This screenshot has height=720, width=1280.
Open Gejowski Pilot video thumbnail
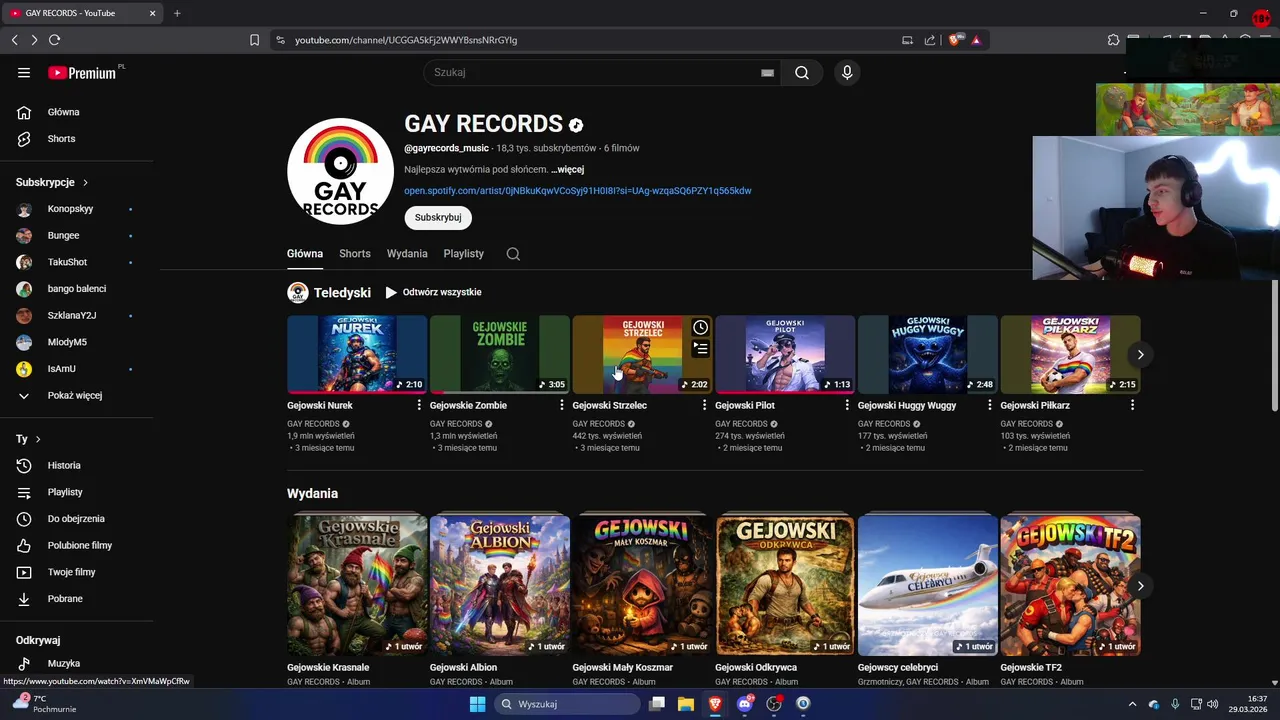[785, 355]
